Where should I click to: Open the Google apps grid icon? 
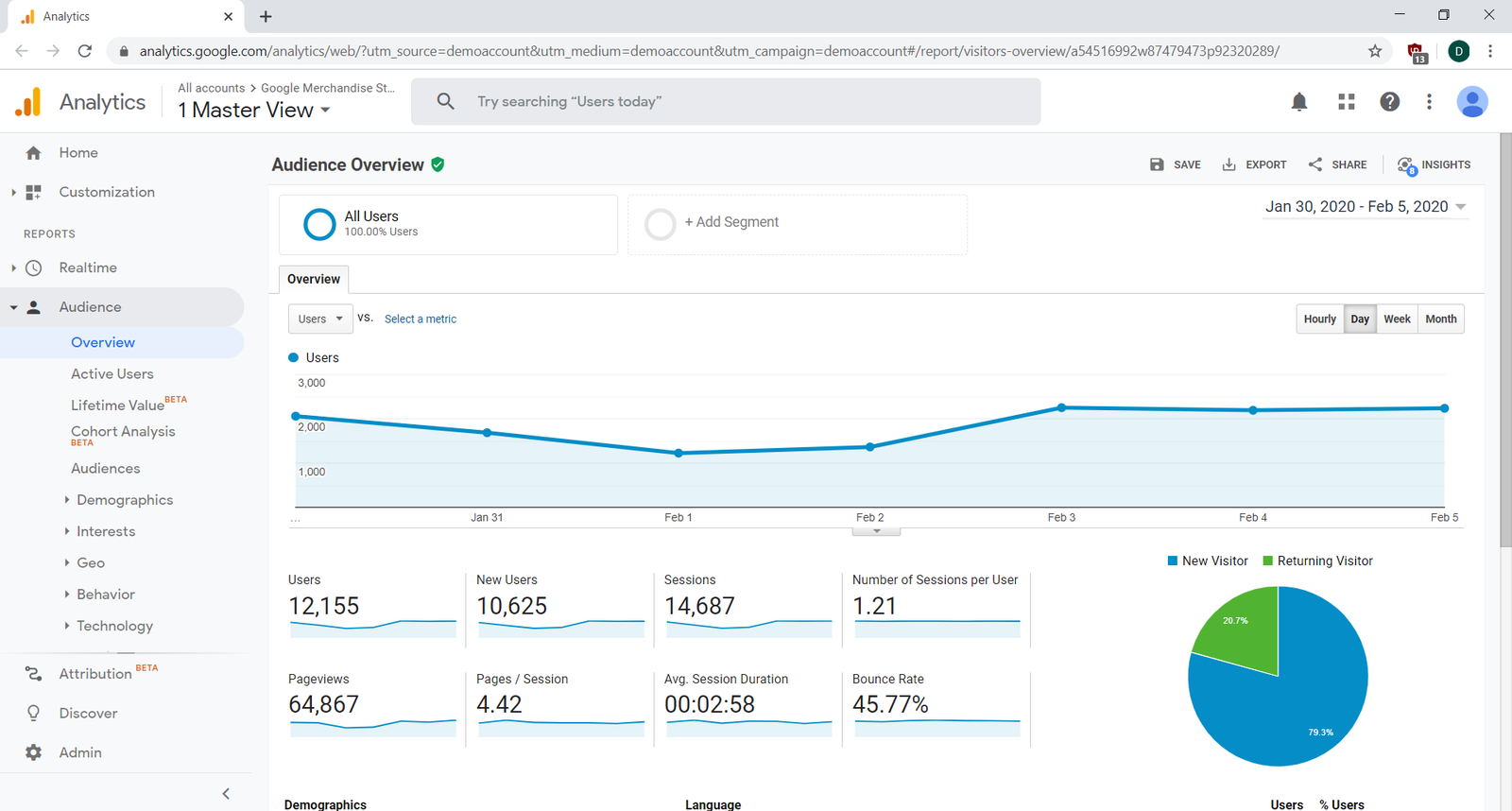(x=1347, y=102)
